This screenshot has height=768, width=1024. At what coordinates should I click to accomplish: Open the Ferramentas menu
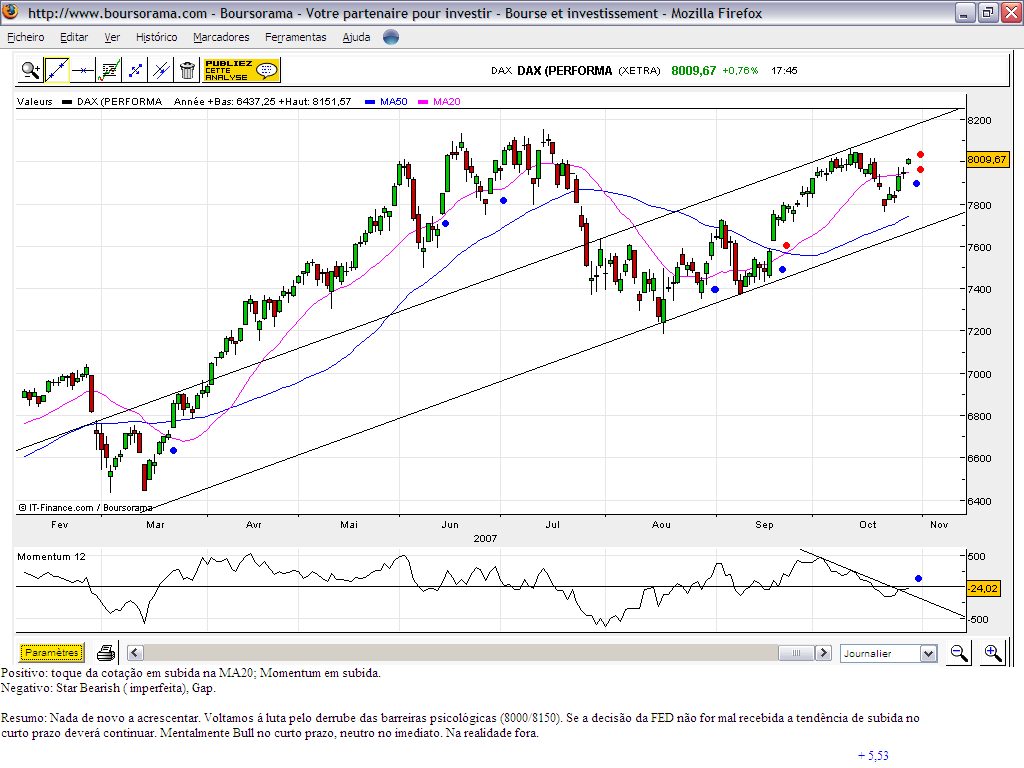pyautogui.click(x=296, y=37)
